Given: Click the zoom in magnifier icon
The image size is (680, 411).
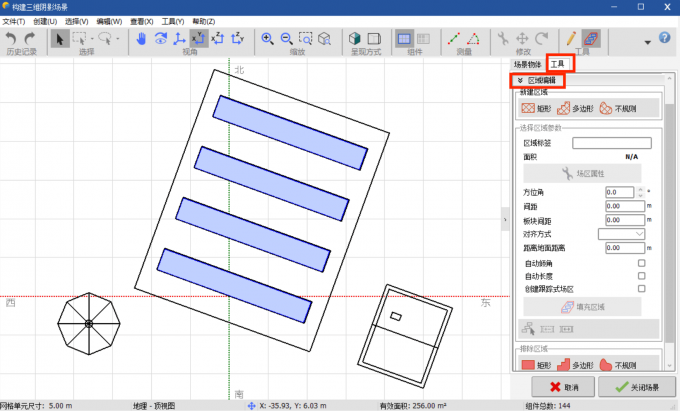Looking at the screenshot, I should tap(267, 39).
